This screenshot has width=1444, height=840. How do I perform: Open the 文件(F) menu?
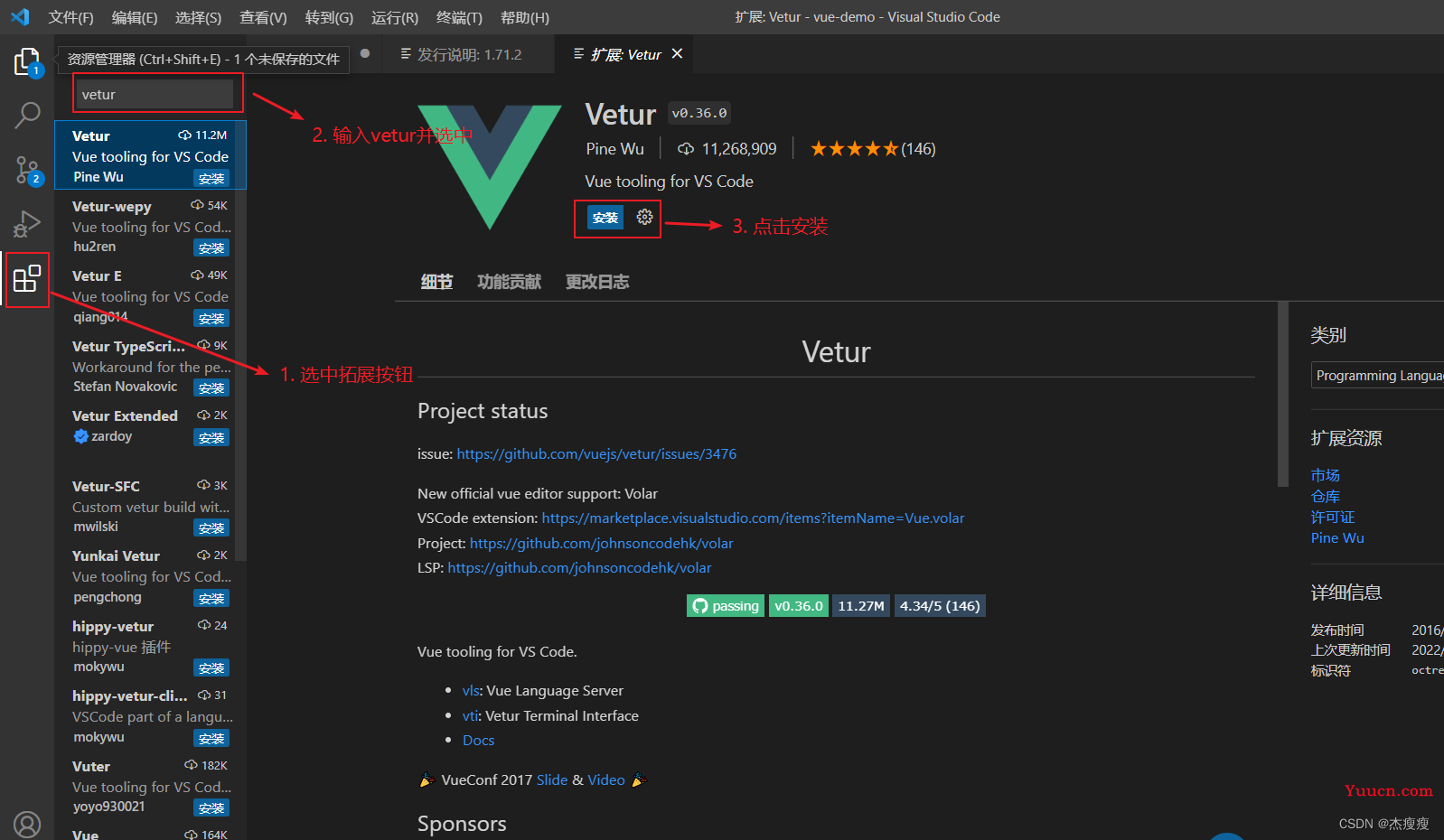point(70,17)
